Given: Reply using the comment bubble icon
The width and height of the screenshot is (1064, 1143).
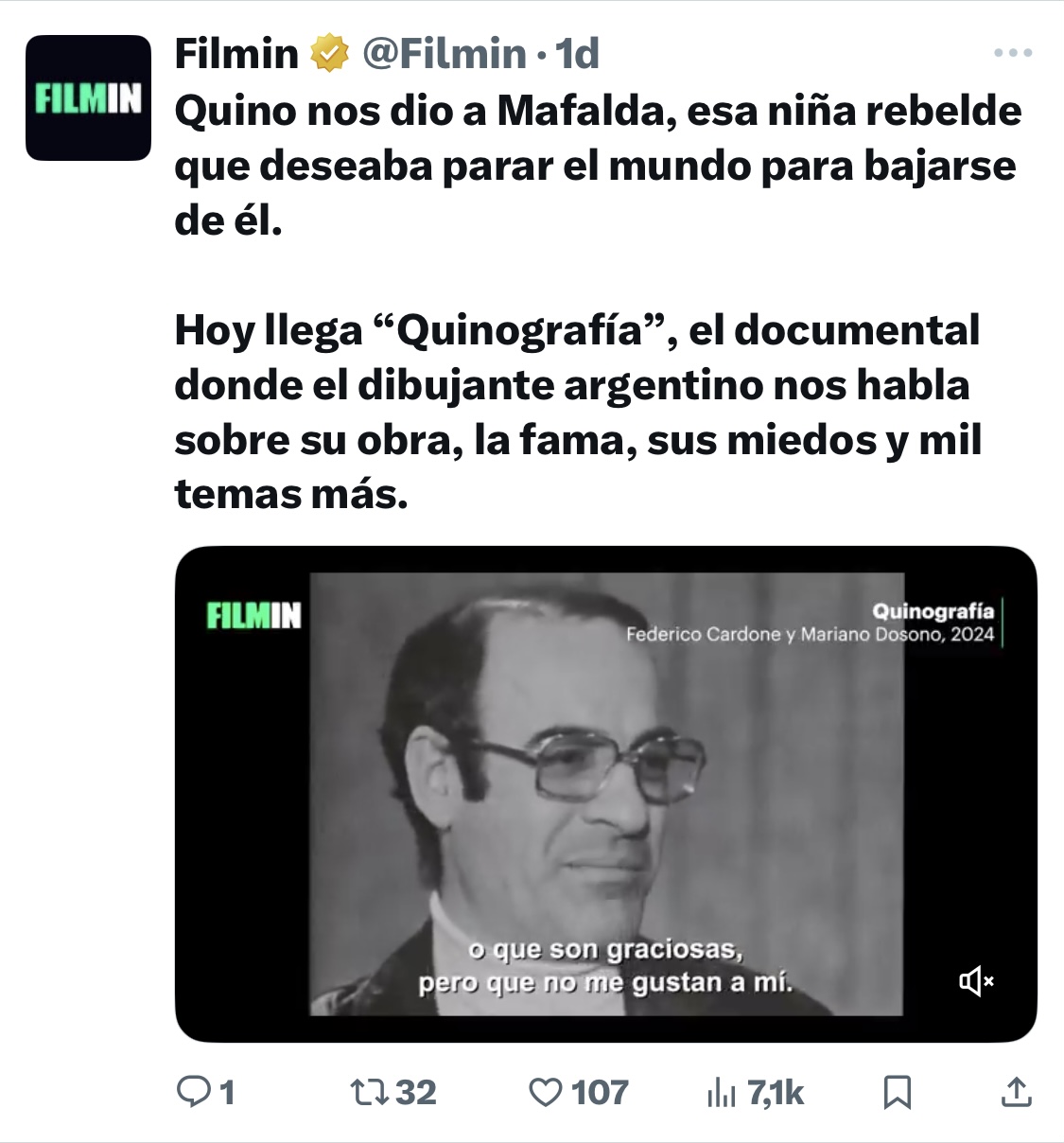Looking at the screenshot, I should (x=194, y=1093).
